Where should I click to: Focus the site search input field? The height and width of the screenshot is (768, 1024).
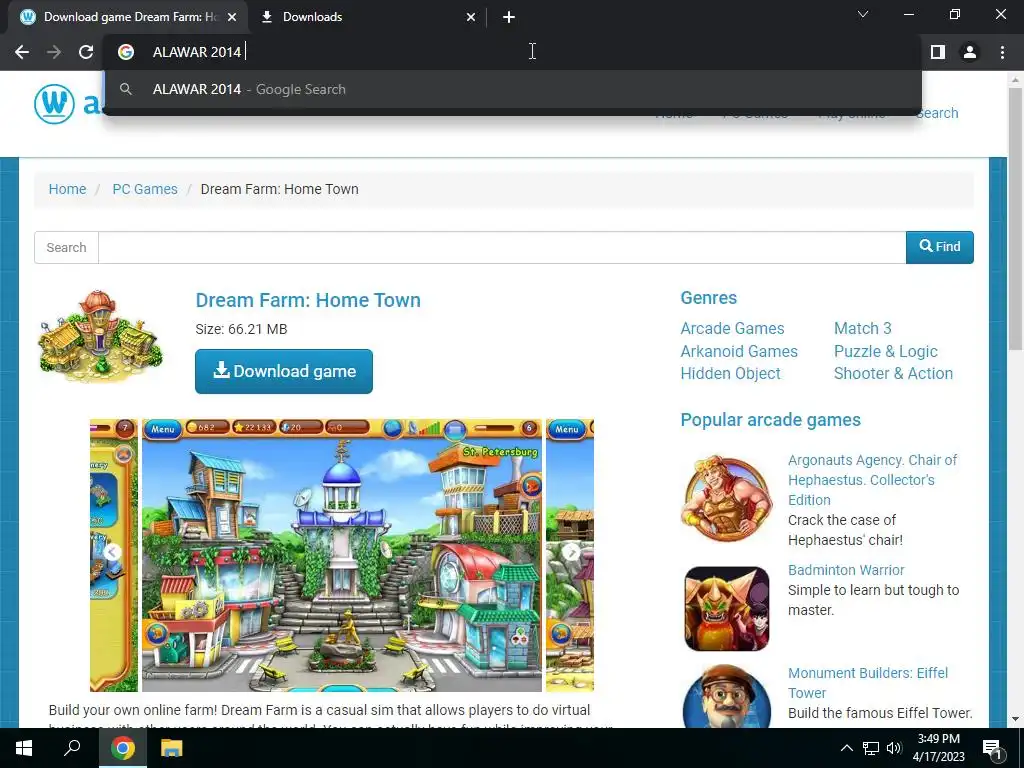502,248
